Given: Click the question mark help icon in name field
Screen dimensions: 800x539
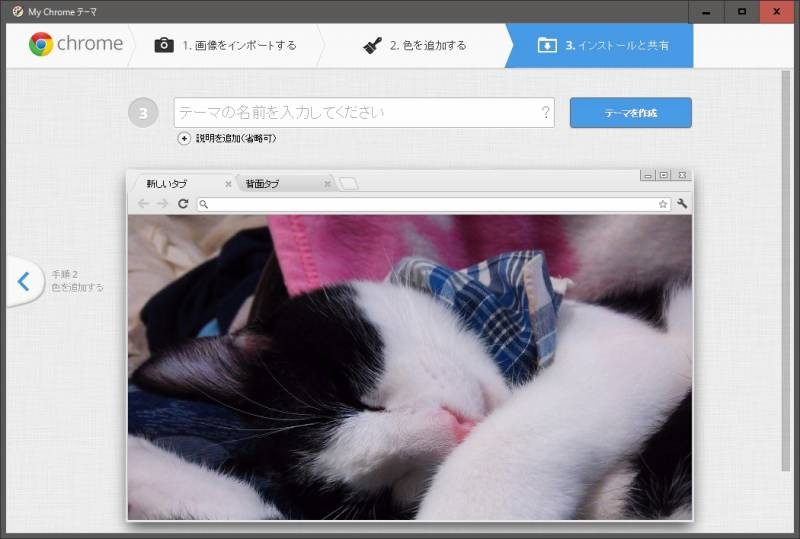Looking at the screenshot, I should [x=545, y=112].
